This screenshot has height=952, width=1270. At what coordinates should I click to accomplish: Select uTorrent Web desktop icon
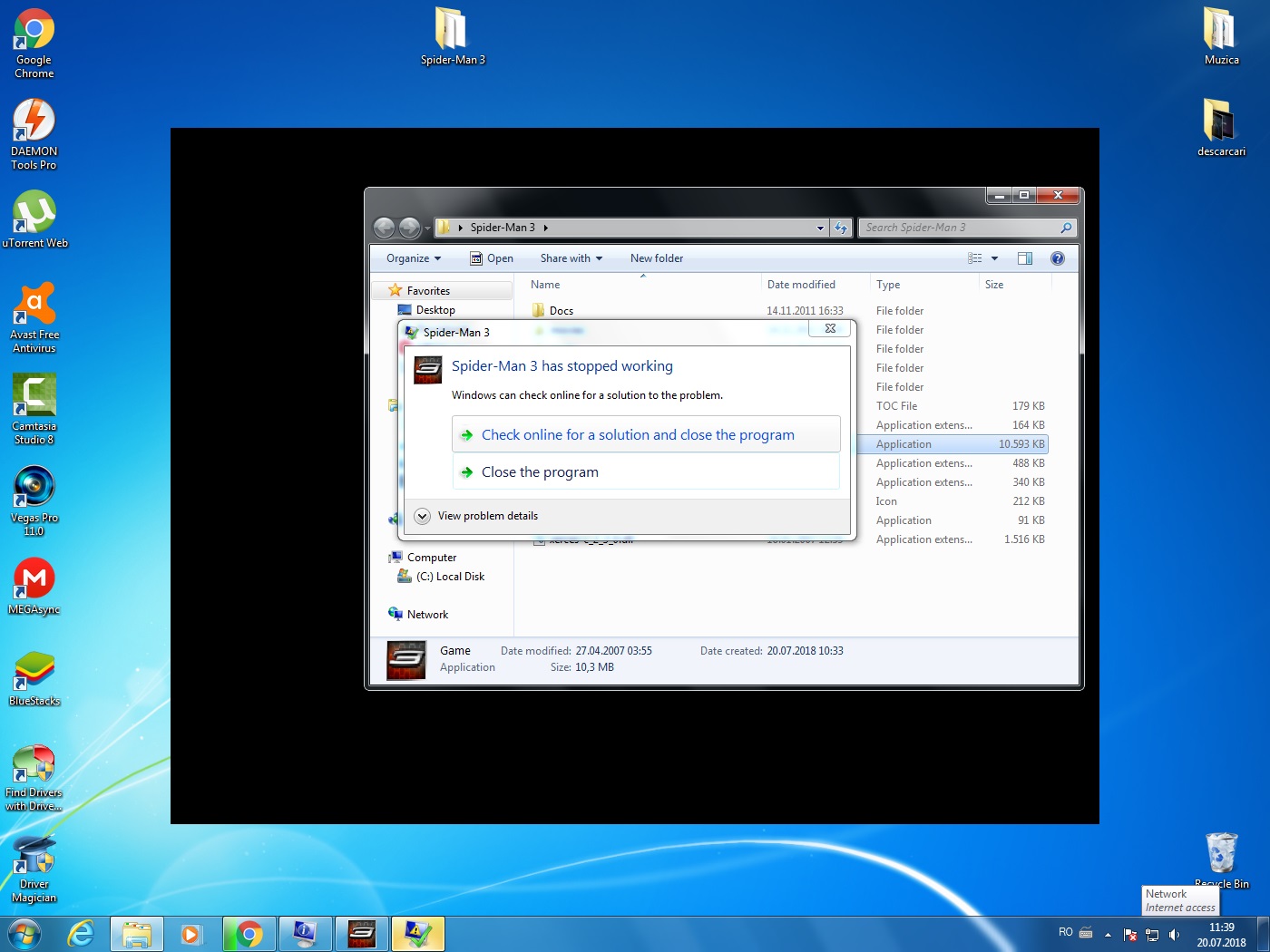coord(34,219)
